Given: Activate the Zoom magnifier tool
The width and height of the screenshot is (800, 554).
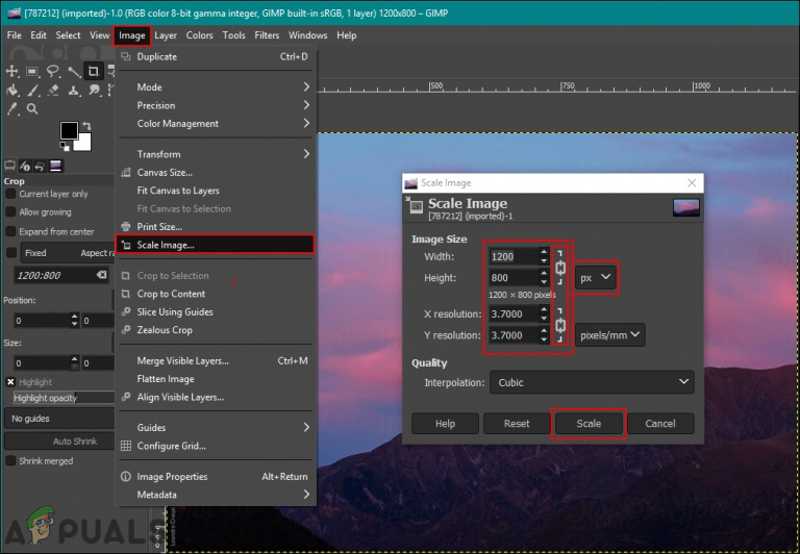Looking at the screenshot, I should pos(33,109).
